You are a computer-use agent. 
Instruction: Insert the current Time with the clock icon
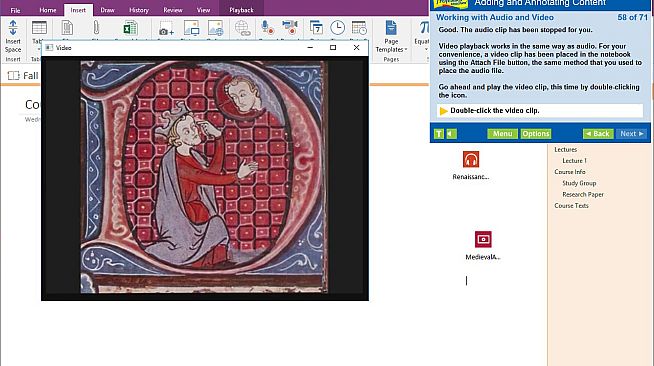point(337,28)
